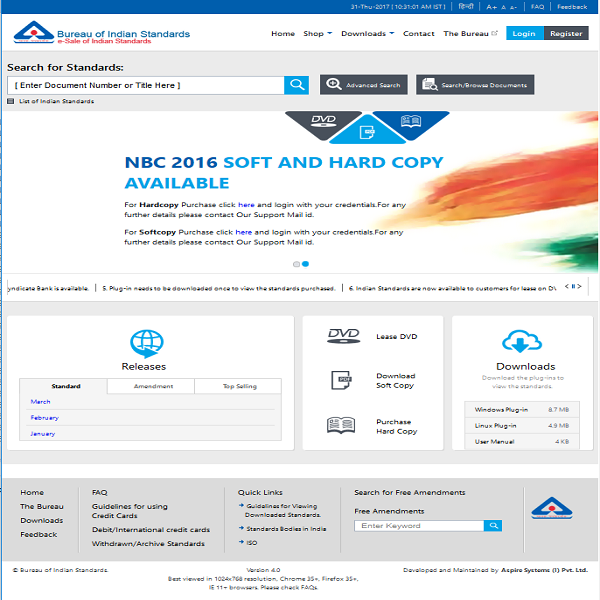Decrease font size with A-
This screenshot has width=600, height=600.
[x=513, y=7]
